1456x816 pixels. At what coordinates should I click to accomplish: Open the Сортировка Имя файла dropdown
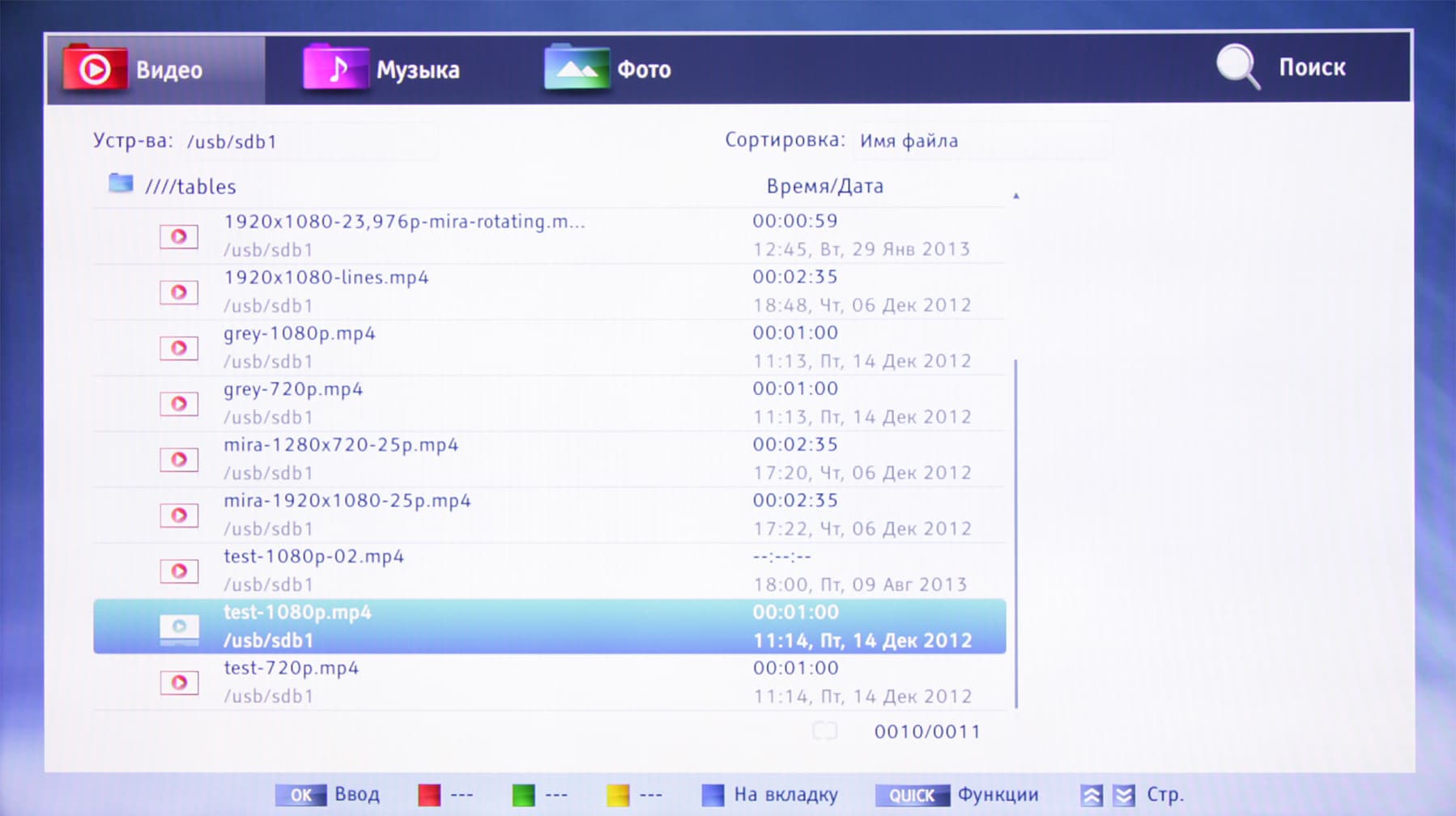click(982, 141)
